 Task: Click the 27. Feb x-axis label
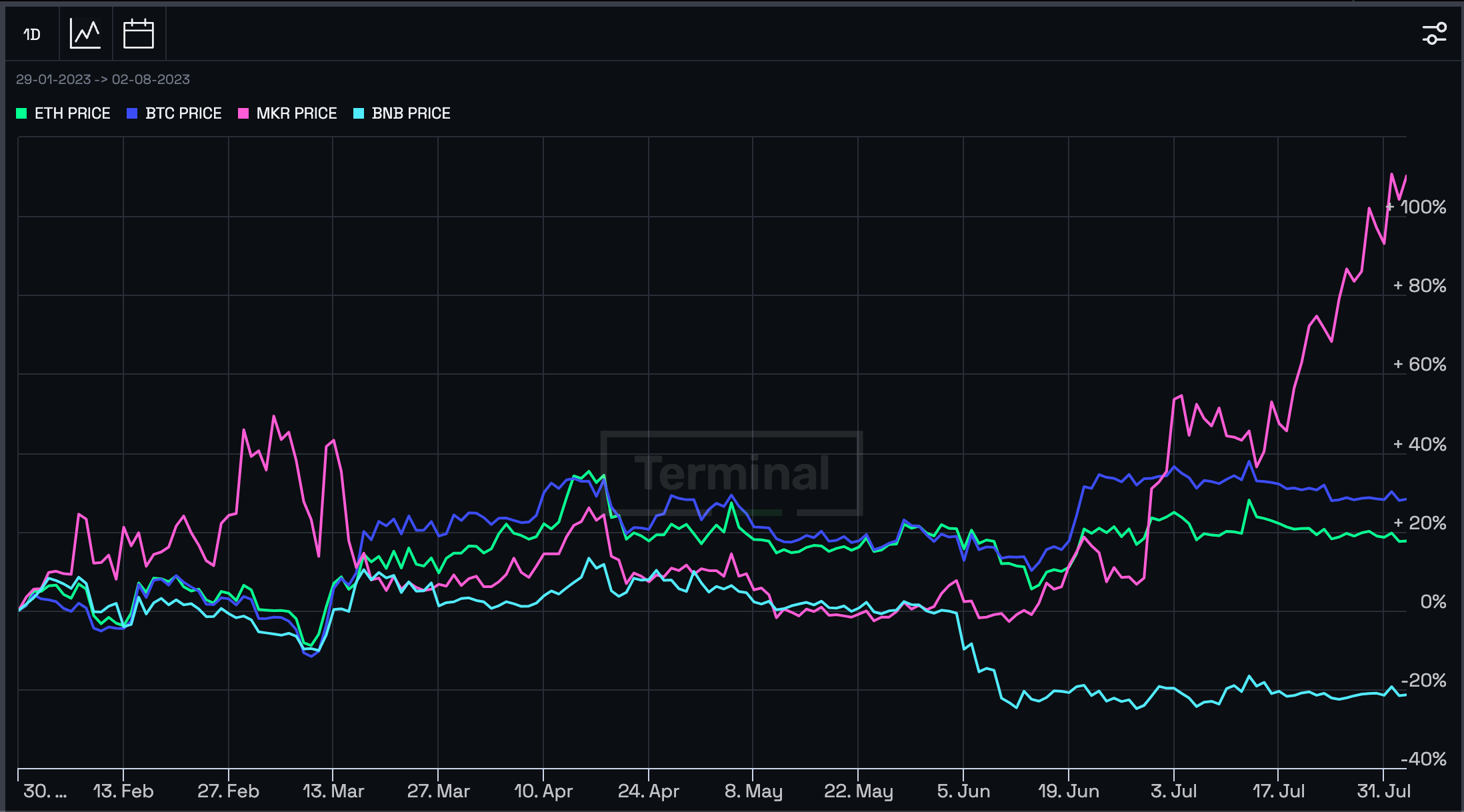pyautogui.click(x=228, y=791)
